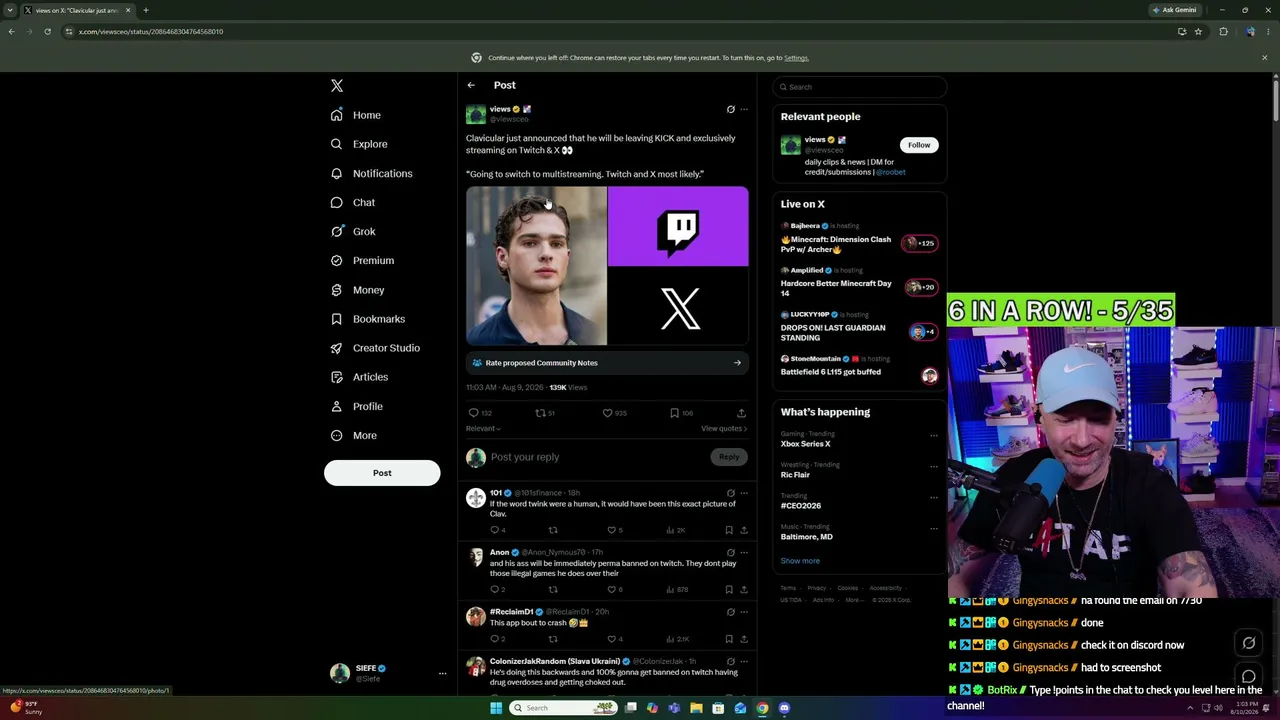Click the white Post button in sidebar
Screen dimensions: 1280x720
pos(382,473)
